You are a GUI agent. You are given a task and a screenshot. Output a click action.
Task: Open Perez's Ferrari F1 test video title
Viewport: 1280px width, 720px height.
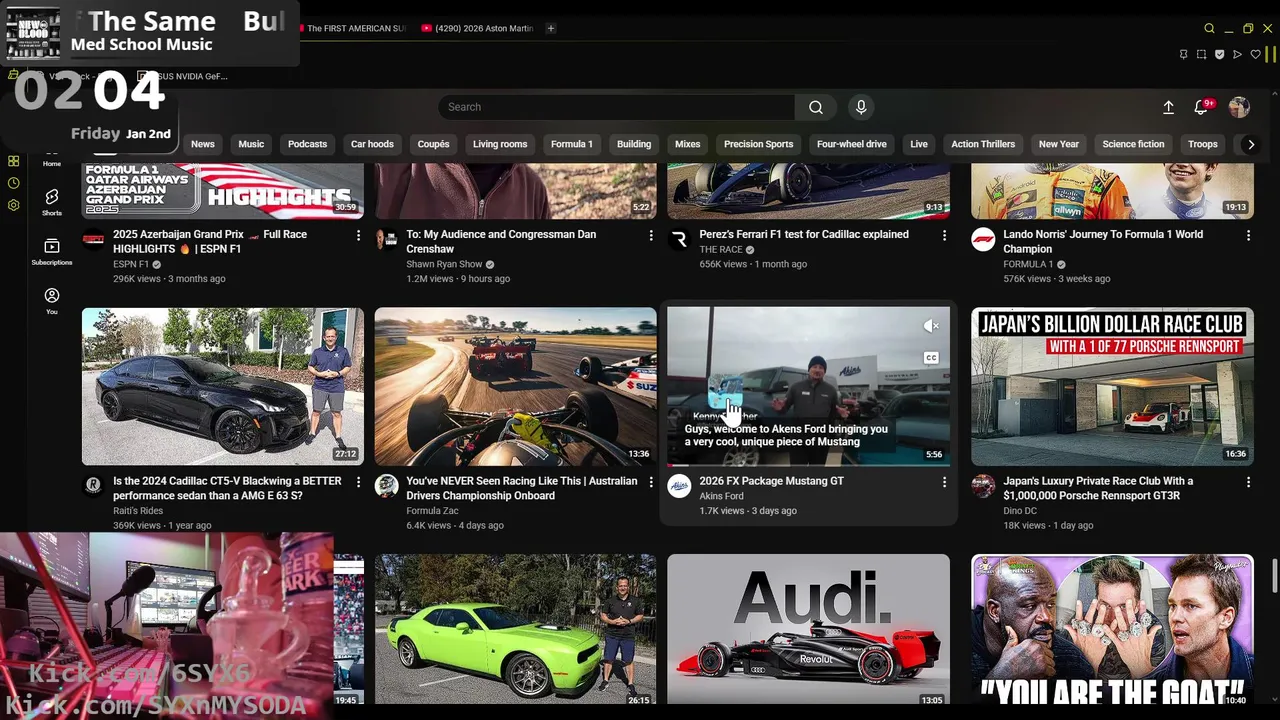pyautogui.click(x=804, y=234)
